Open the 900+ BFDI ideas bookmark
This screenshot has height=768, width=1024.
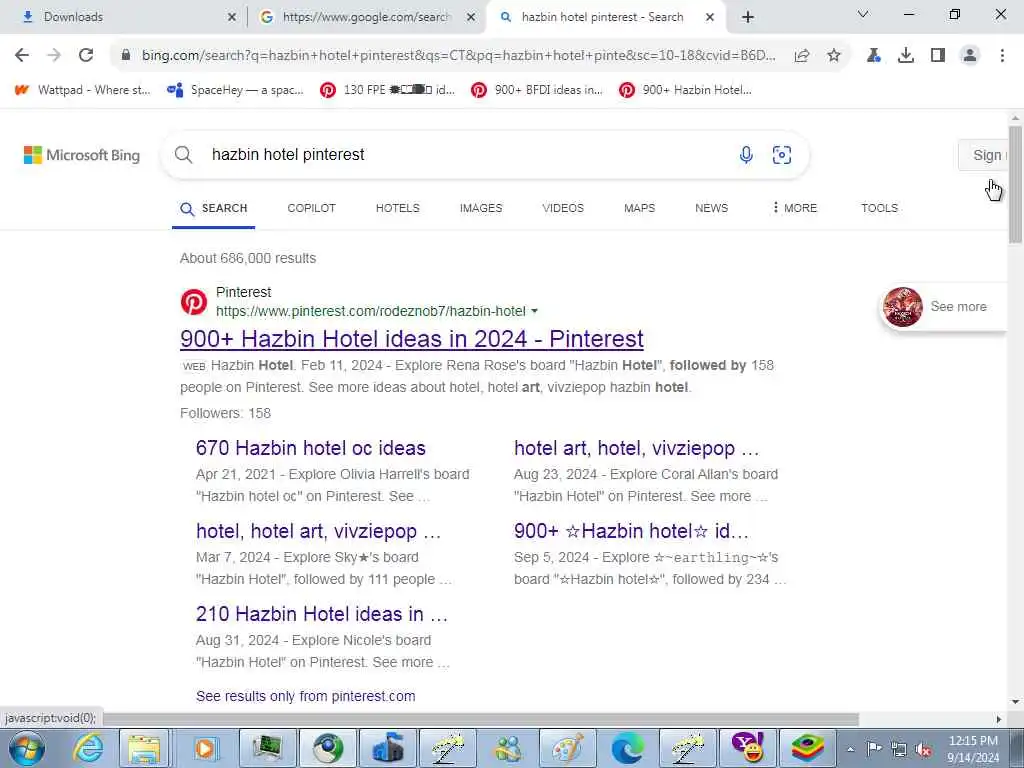click(537, 90)
